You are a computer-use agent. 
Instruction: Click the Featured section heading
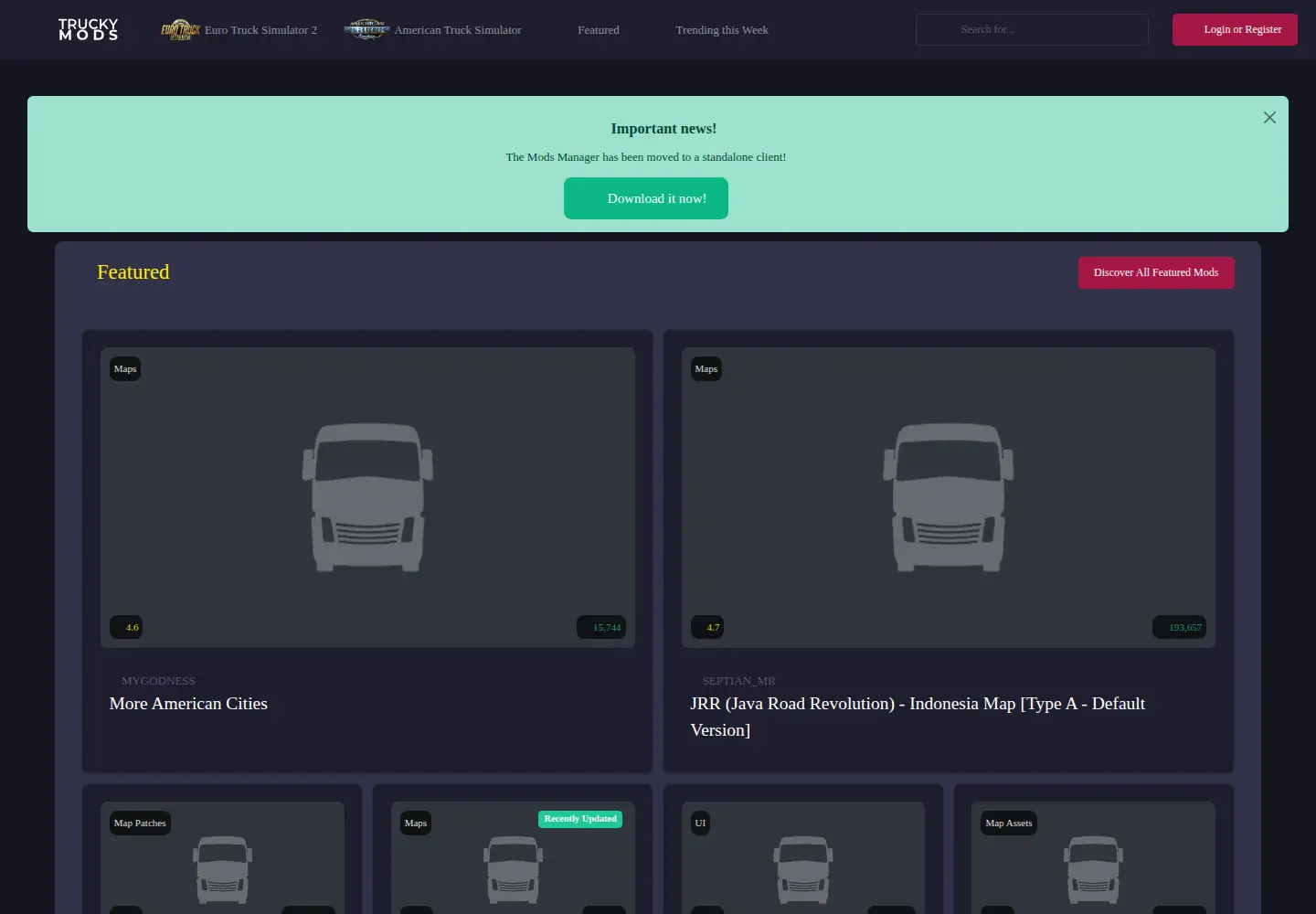pos(133,272)
